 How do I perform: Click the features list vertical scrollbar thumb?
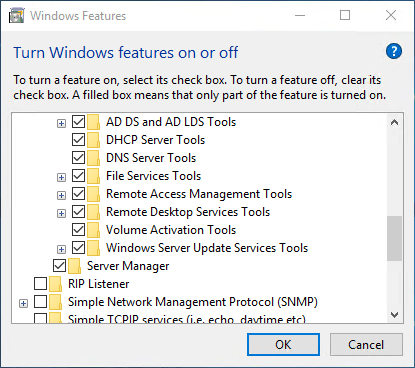395,238
